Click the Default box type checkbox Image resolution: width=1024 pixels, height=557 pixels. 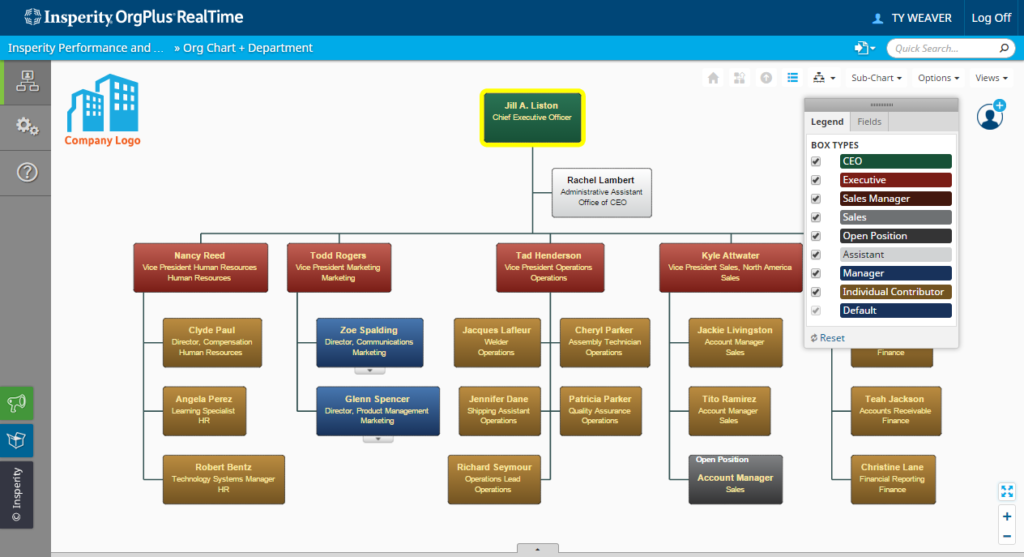(x=816, y=310)
